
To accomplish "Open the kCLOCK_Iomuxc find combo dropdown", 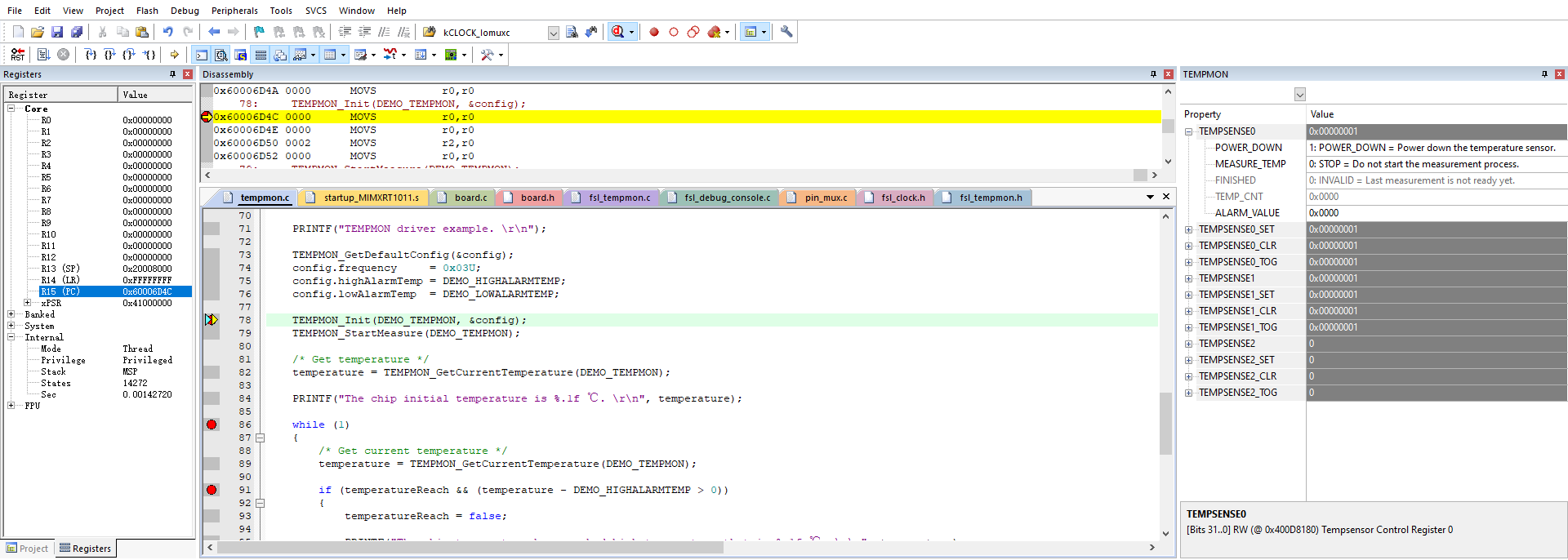I will coord(553,33).
